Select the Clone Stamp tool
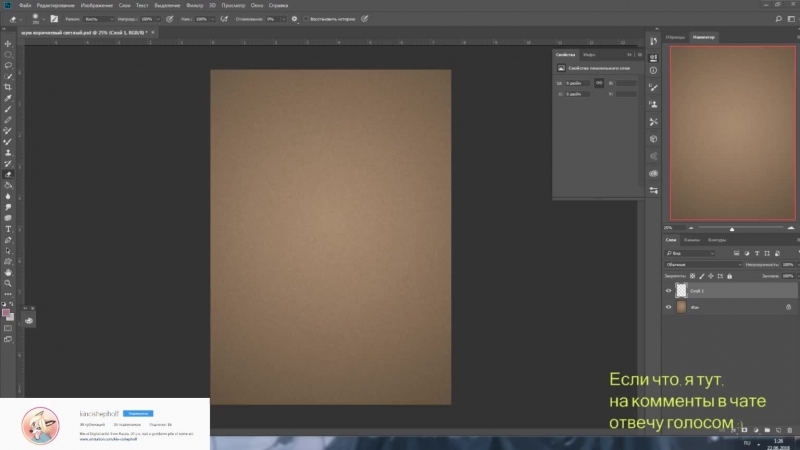The image size is (800, 450). 8,153
